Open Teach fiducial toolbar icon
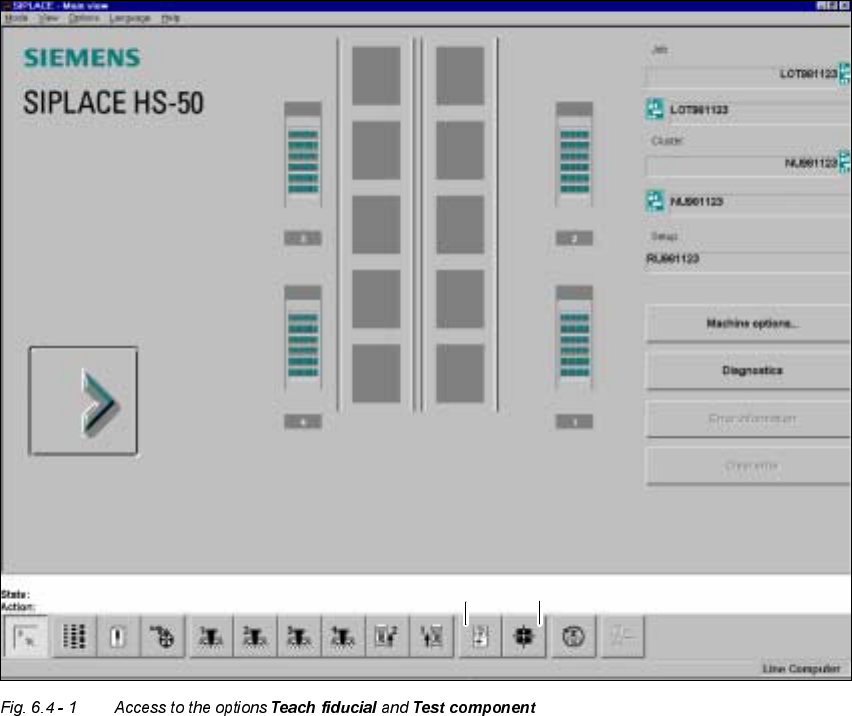 (480, 636)
